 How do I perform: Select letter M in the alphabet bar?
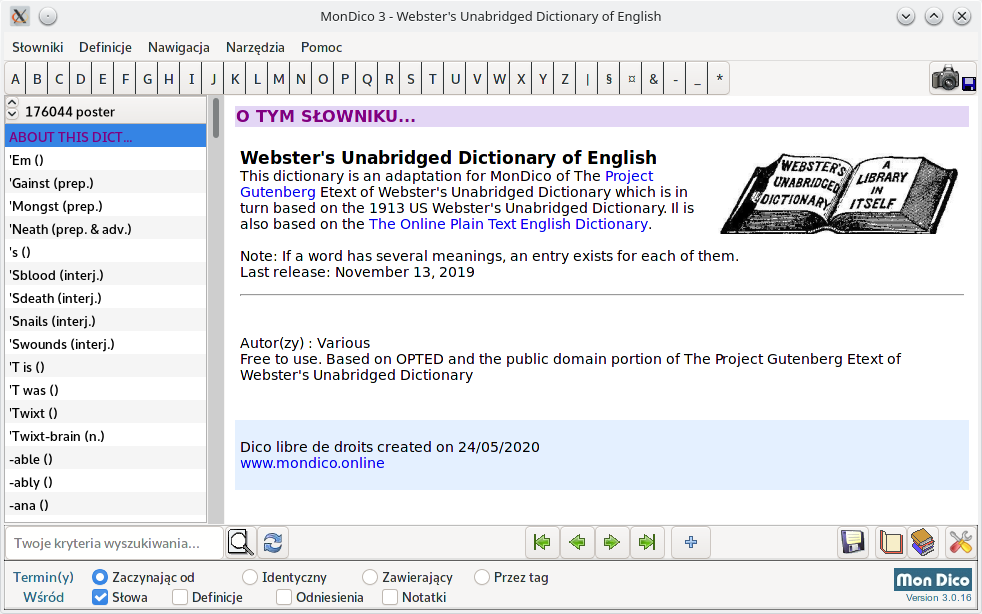point(279,79)
